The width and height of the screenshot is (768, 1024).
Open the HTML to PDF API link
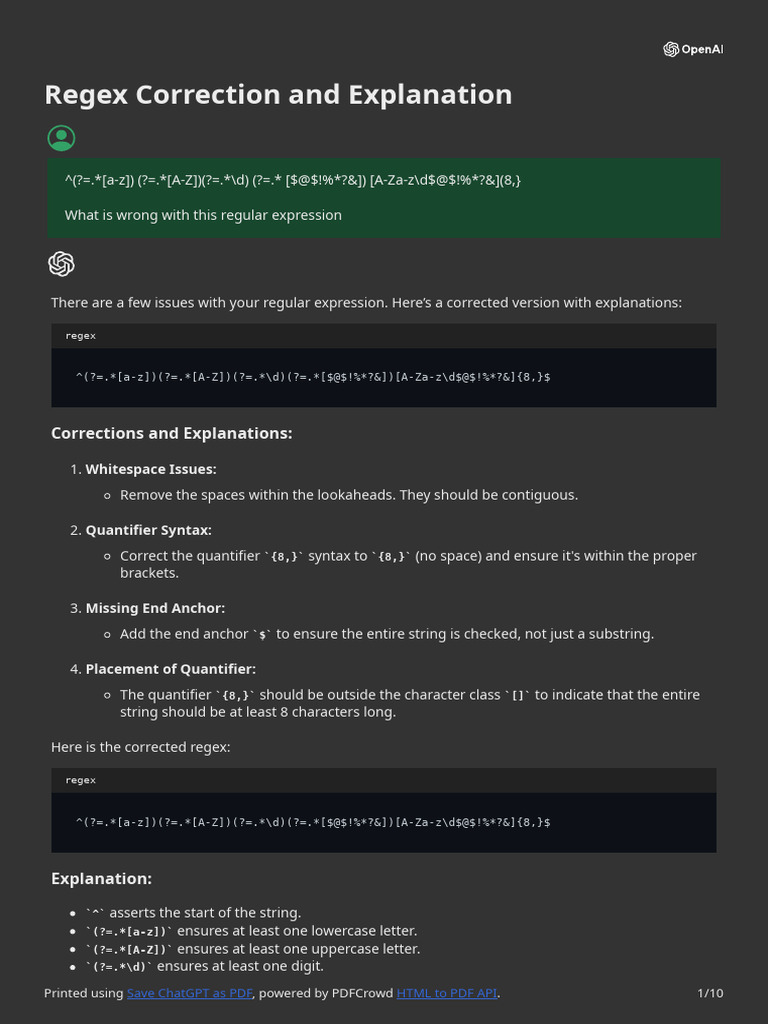point(446,993)
